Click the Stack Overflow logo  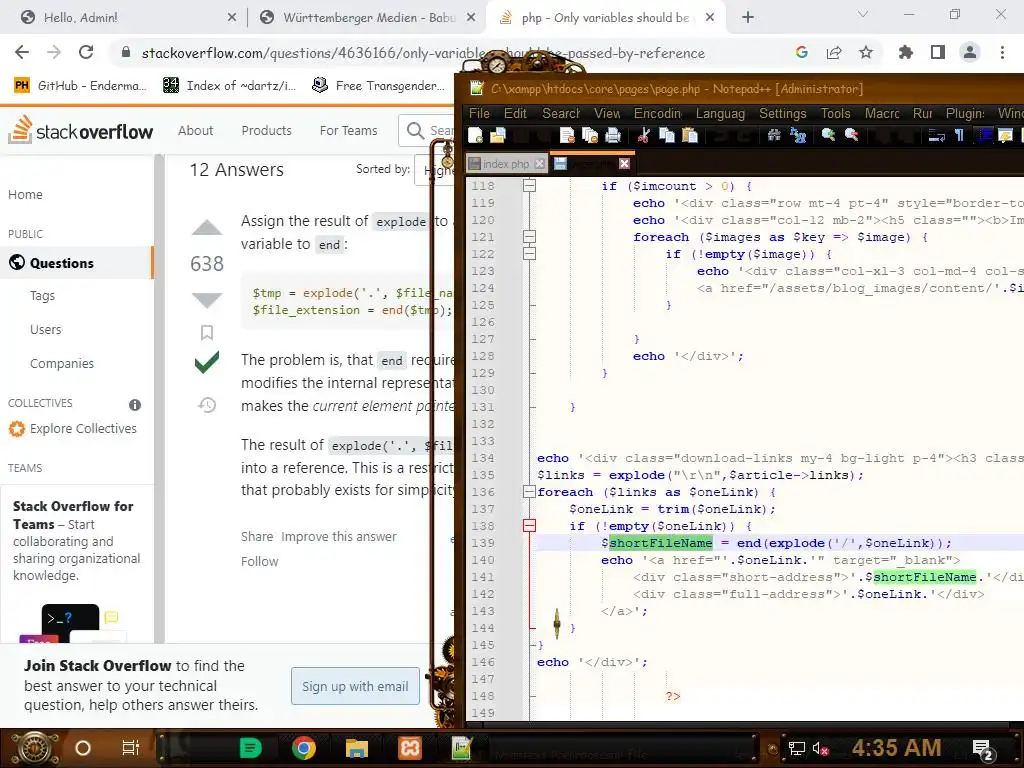(x=81, y=130)
